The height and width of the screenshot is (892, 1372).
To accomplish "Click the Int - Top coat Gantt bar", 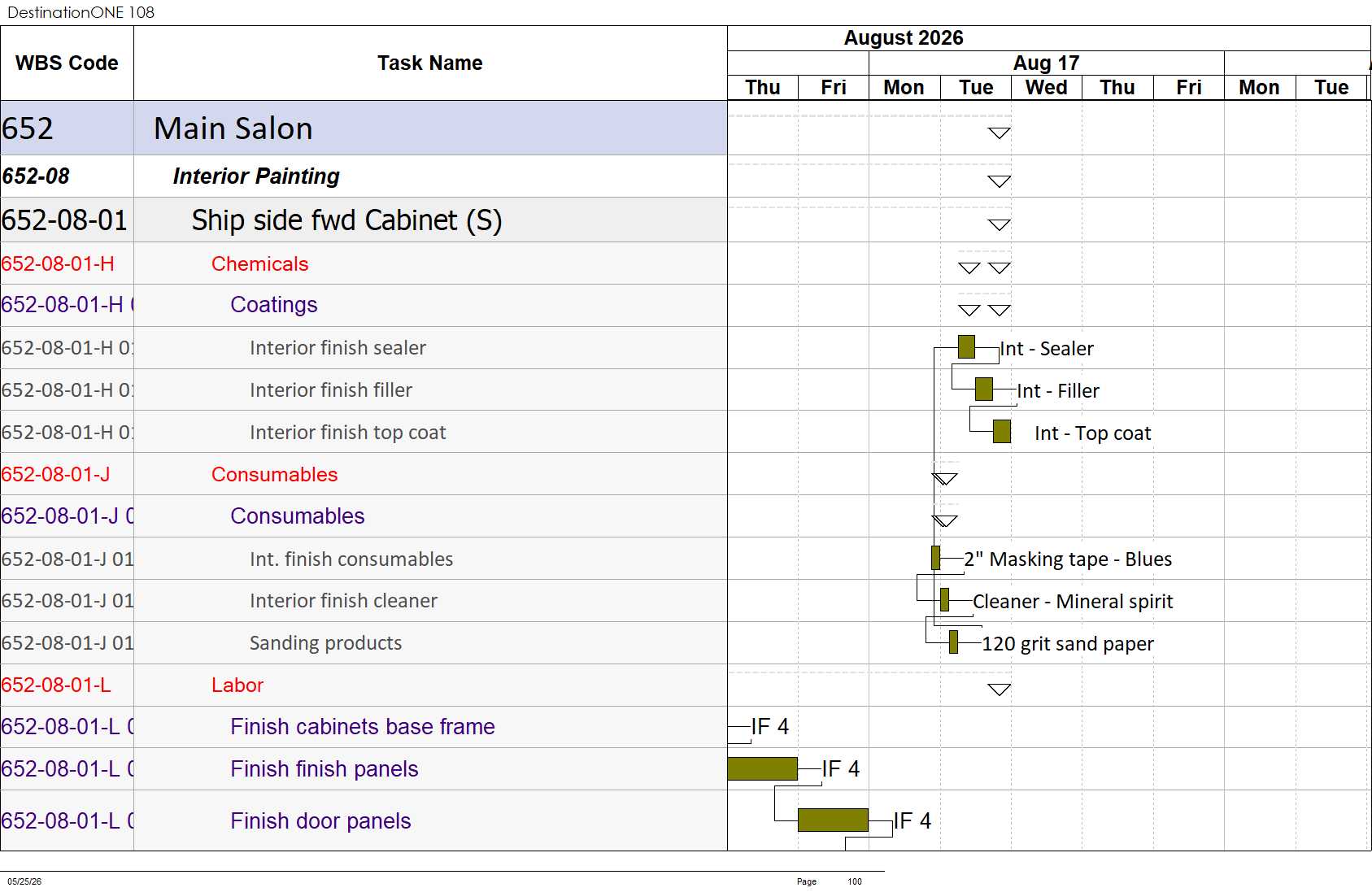I will tap(1002, 432).
